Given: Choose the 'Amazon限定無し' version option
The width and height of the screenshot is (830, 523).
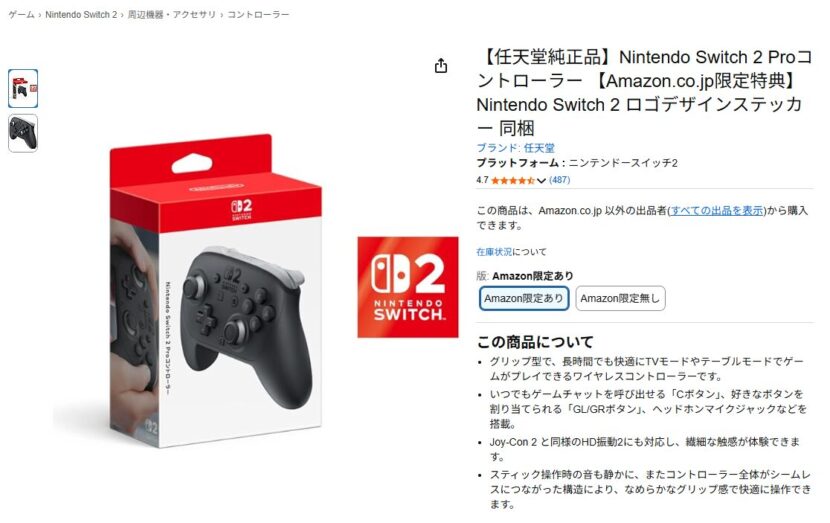Looking at the screenshot, I should [620, 299].
